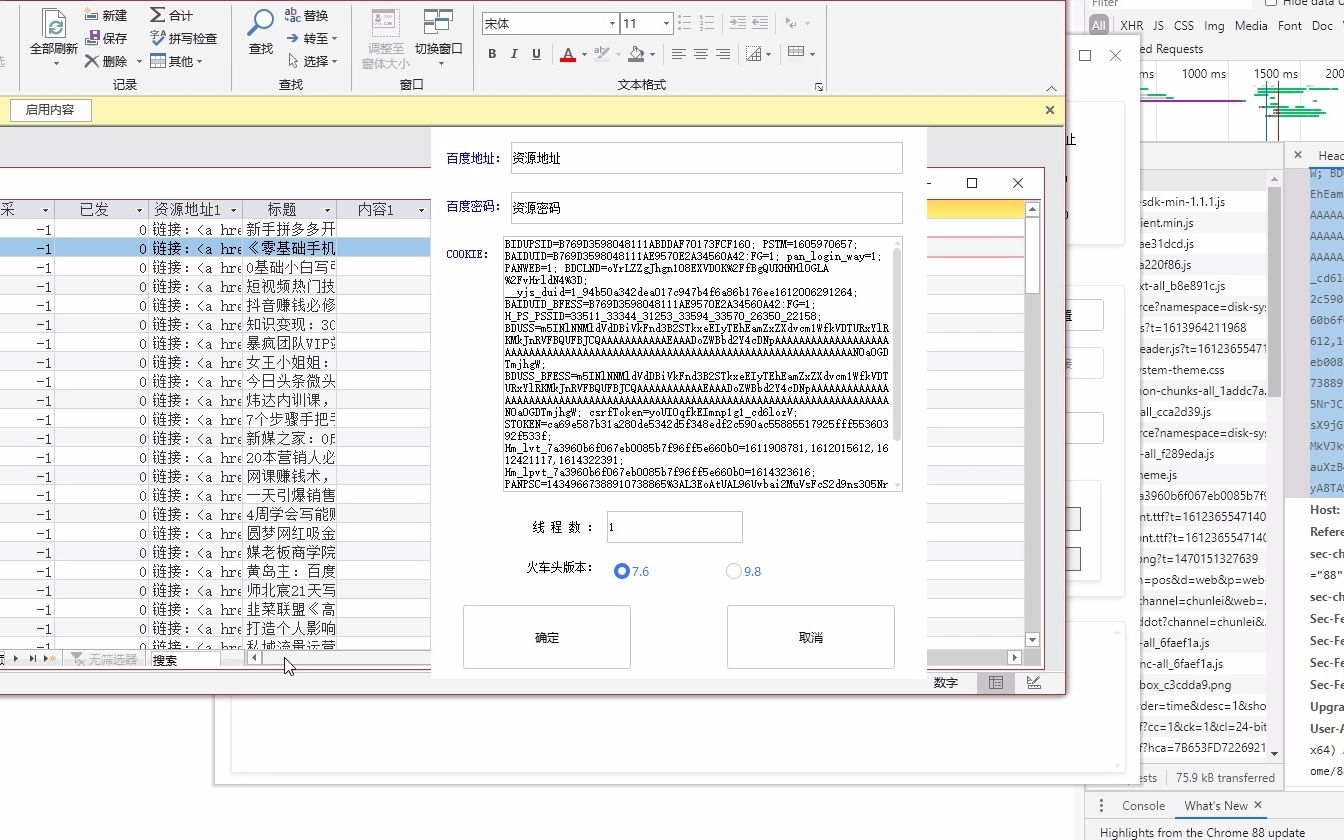Click the 百度地址 input field

point(706,158)
